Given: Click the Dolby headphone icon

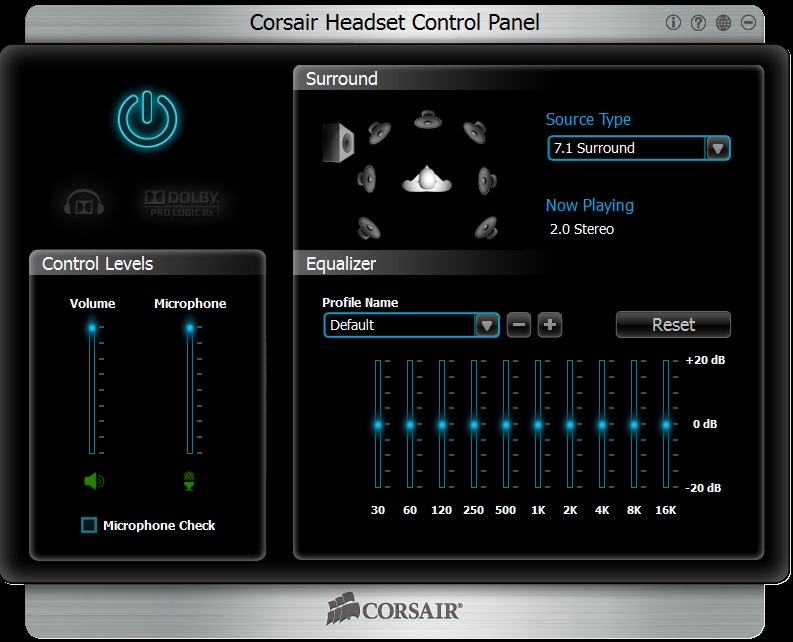Looking at the screenshot, I should pyautogui.click(x=82, y=204).
